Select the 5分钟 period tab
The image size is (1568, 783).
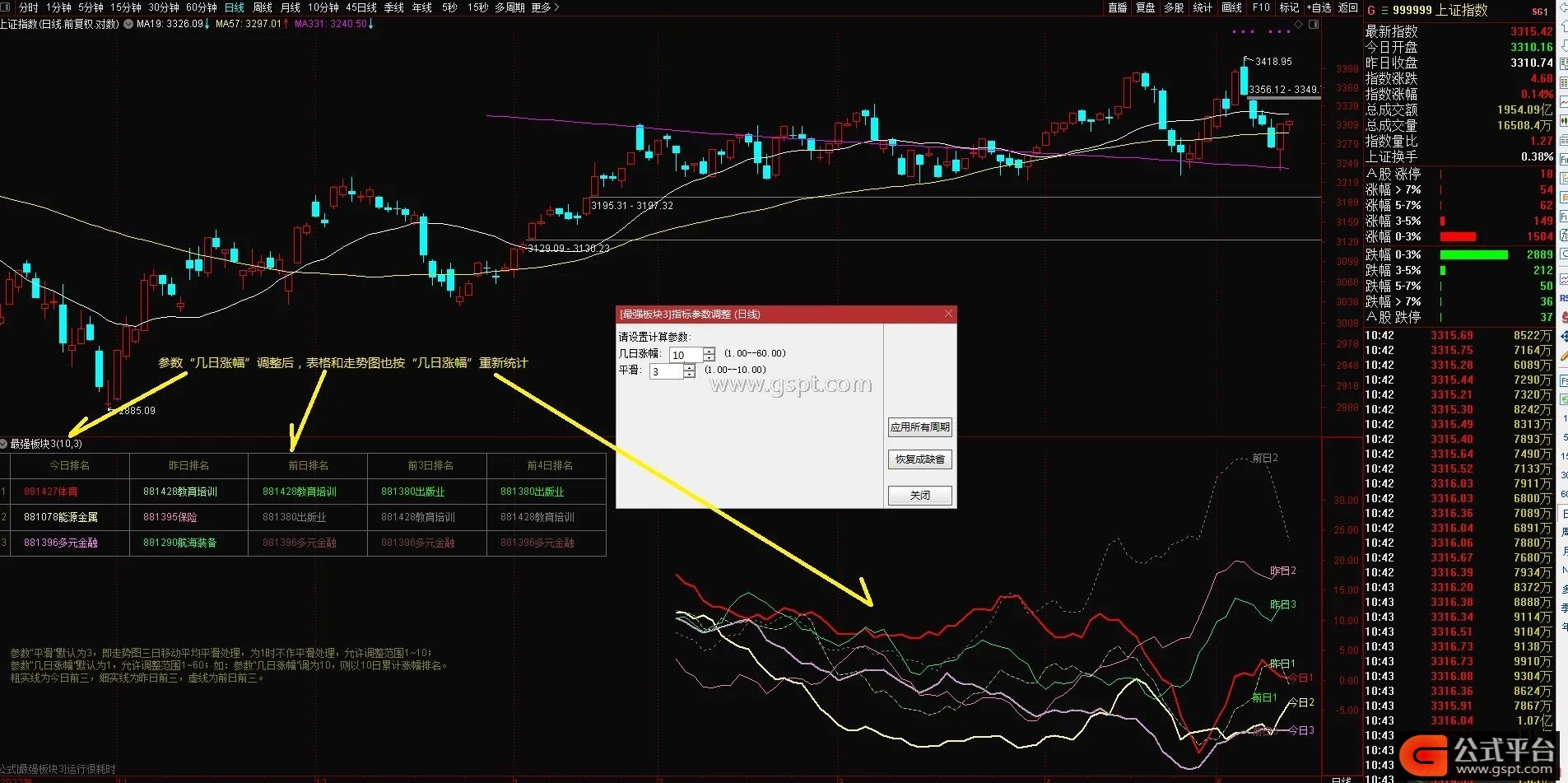point(91,7)
